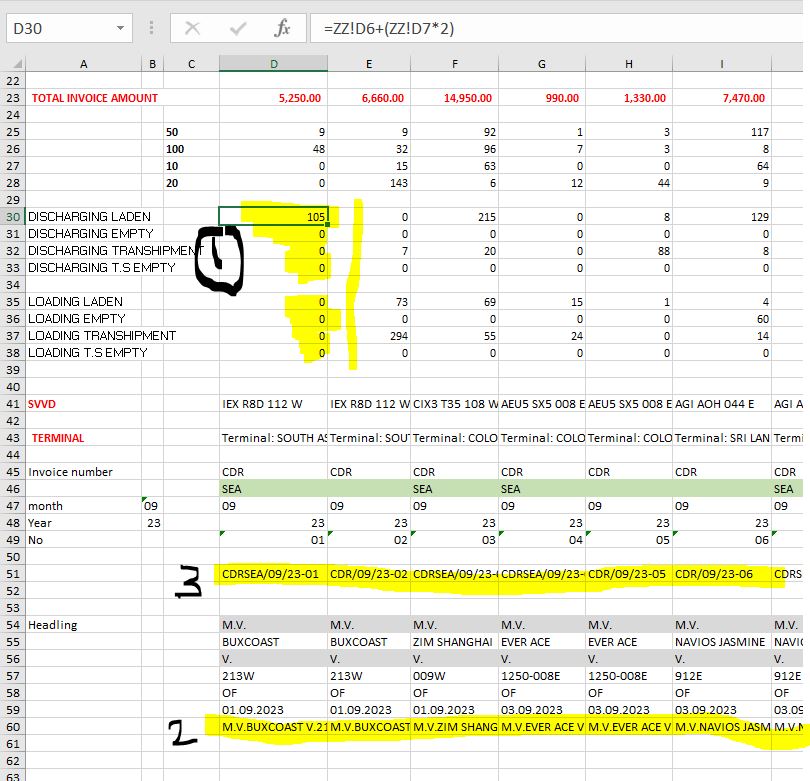The image size is (810, 781).
Task: Select the row 23 header
Action: (x=12, y=98)
